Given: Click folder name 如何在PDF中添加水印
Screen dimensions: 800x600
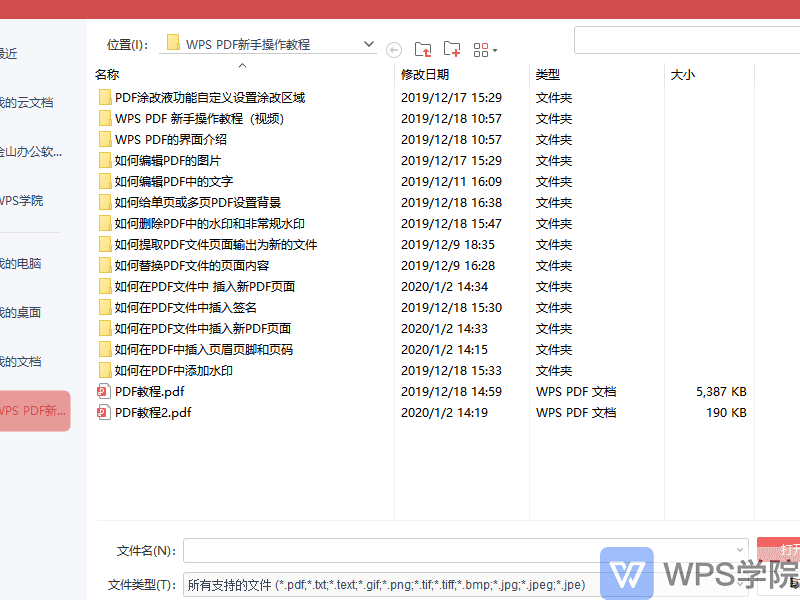Looking at the screenshot, I should [173, 371].
